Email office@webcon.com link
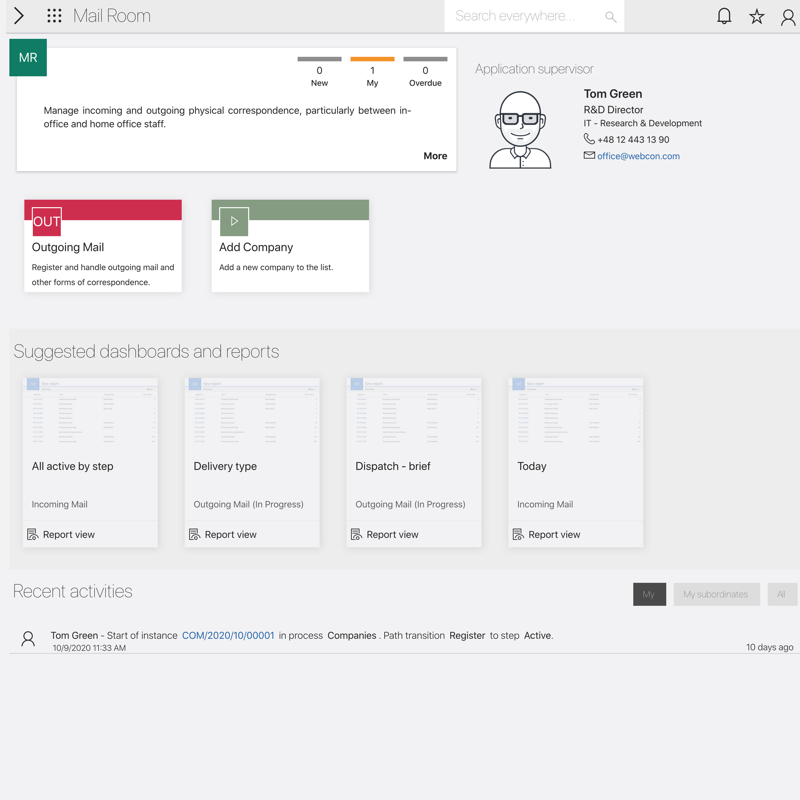Image resolution: width=800 pixels, height=800 pixels. pyautogui.click(x=638, y=156)
